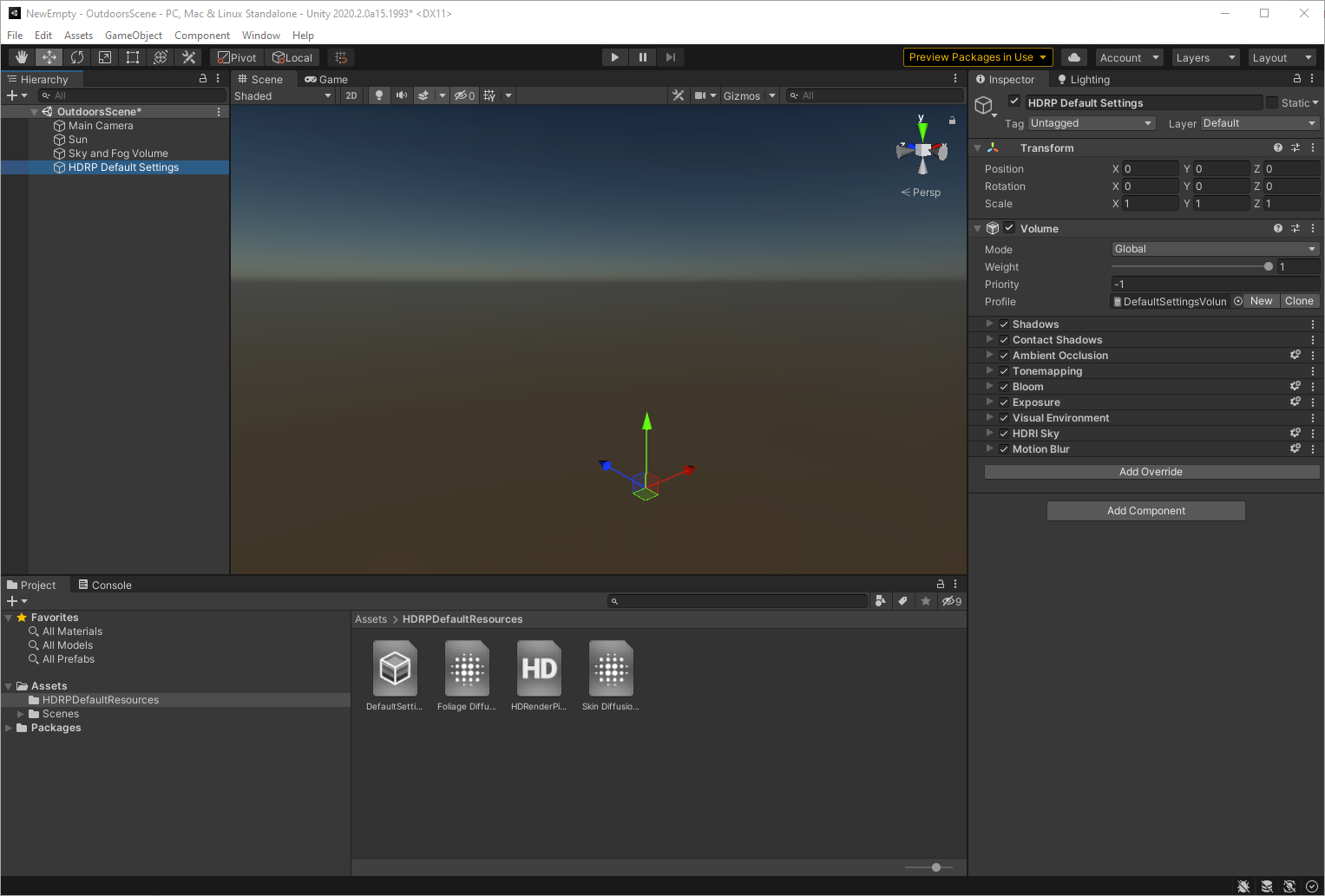Toggle scene lighting bulb icon

point(379,95)
